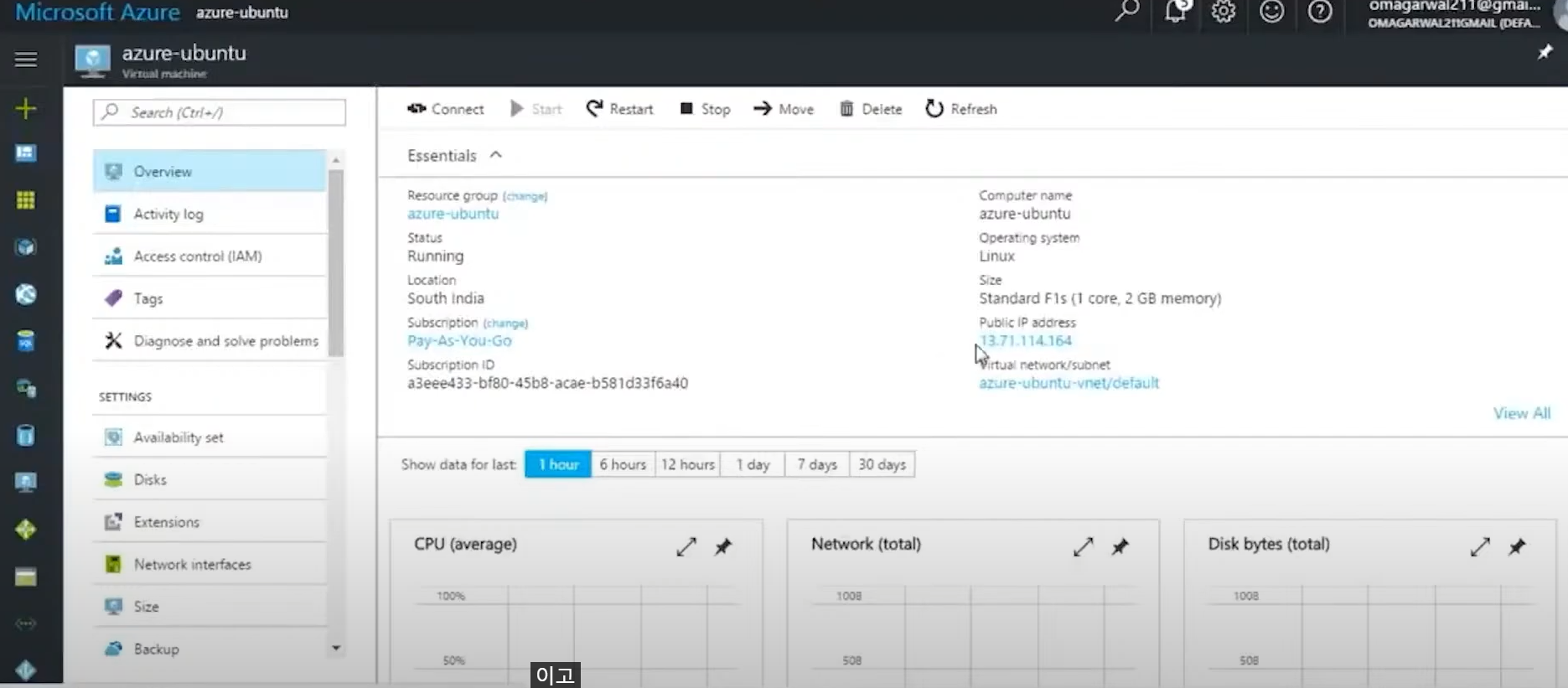Viewport: 1568px width, 688px height.
Task: Open the Dashboard icon in left sidebar
Action: click(26, 153)
